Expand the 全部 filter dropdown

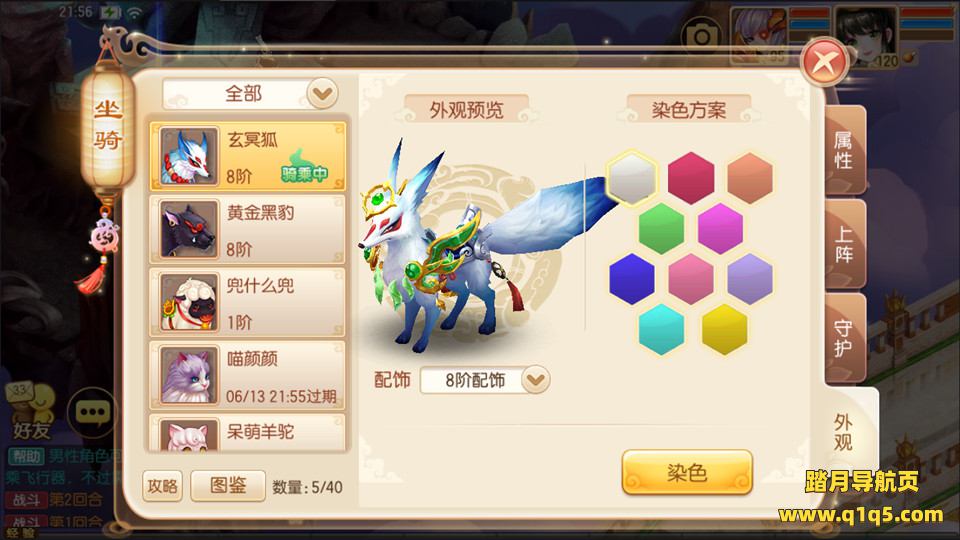click(251, 94)
